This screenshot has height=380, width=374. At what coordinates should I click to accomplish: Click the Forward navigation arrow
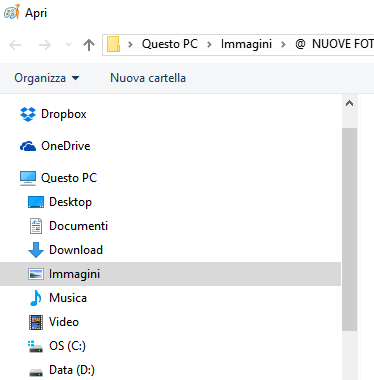coord(45,45)
